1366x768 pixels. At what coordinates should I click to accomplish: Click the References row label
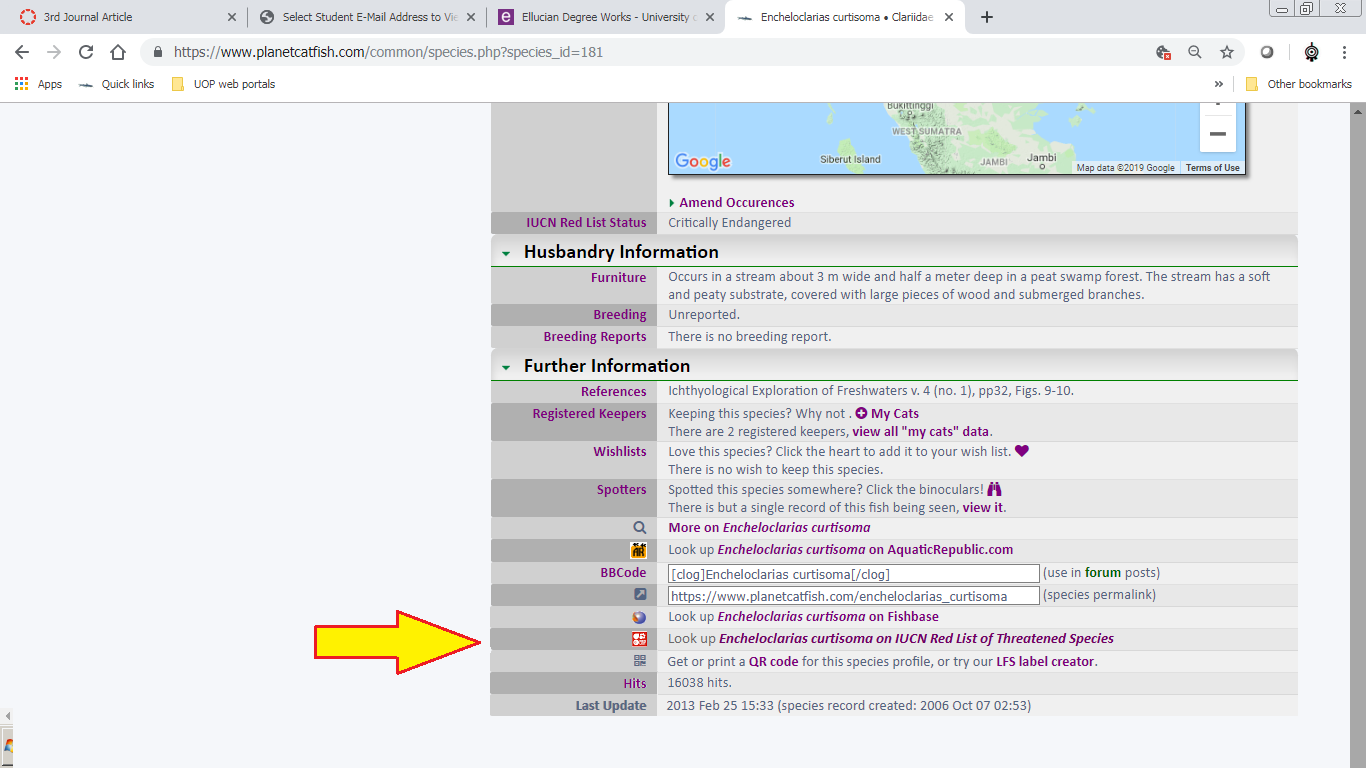pyautogui.click(x=614, y=391)
